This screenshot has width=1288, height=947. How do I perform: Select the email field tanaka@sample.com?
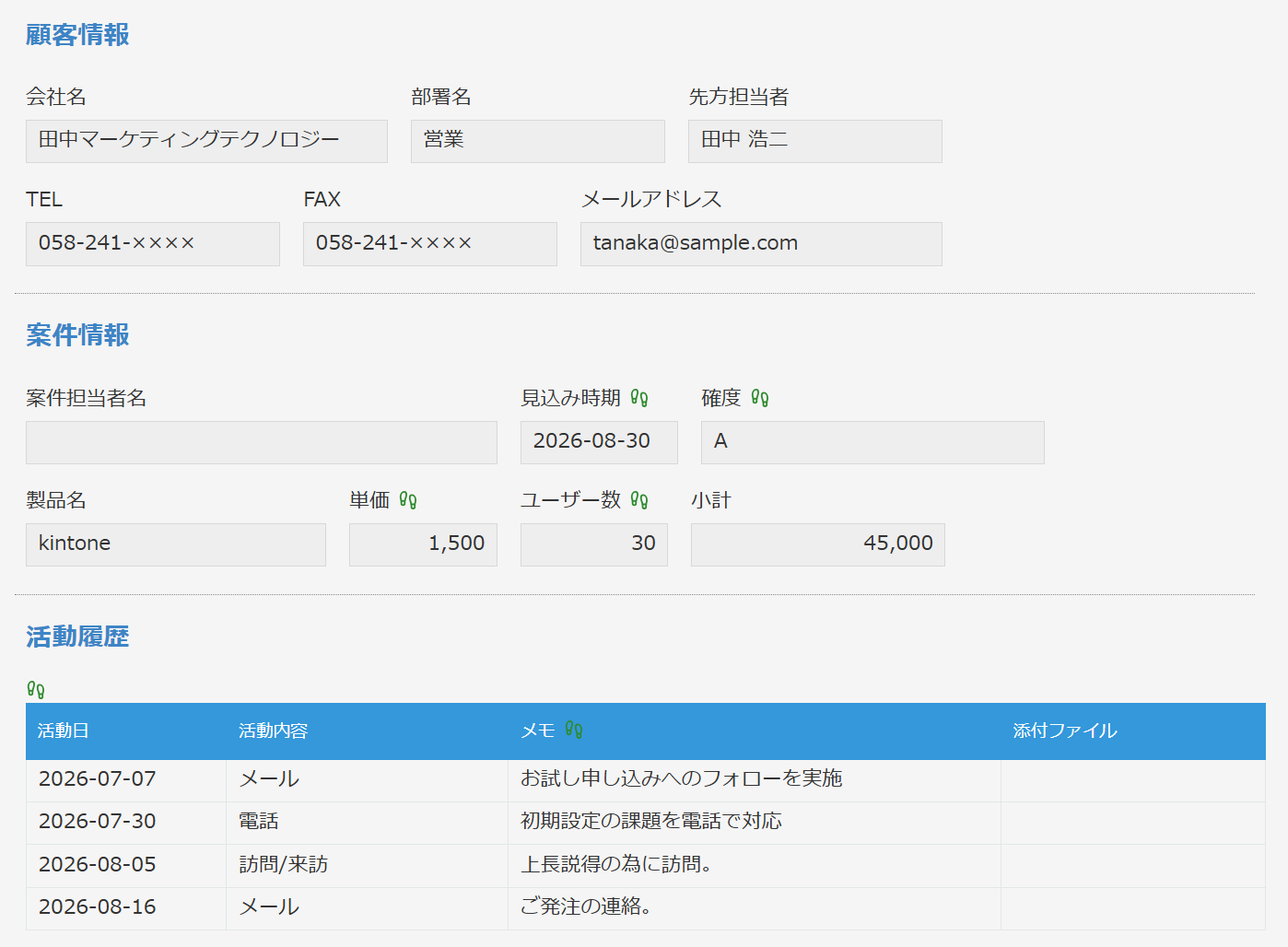click(x=761, y=244)
